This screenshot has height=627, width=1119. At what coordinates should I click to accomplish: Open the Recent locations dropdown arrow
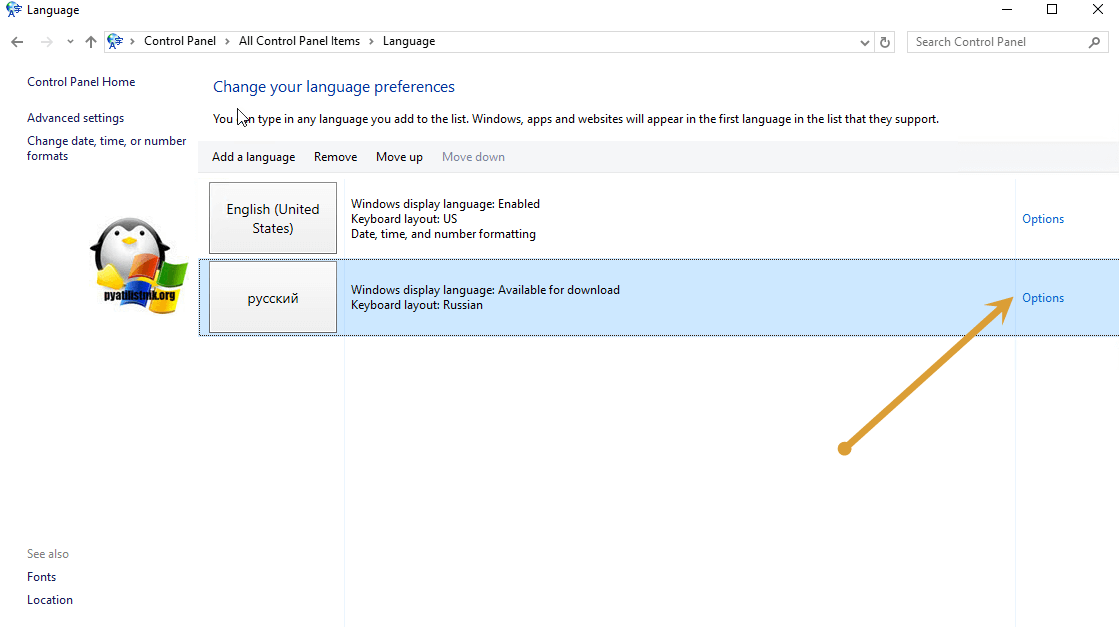point(70,42)
